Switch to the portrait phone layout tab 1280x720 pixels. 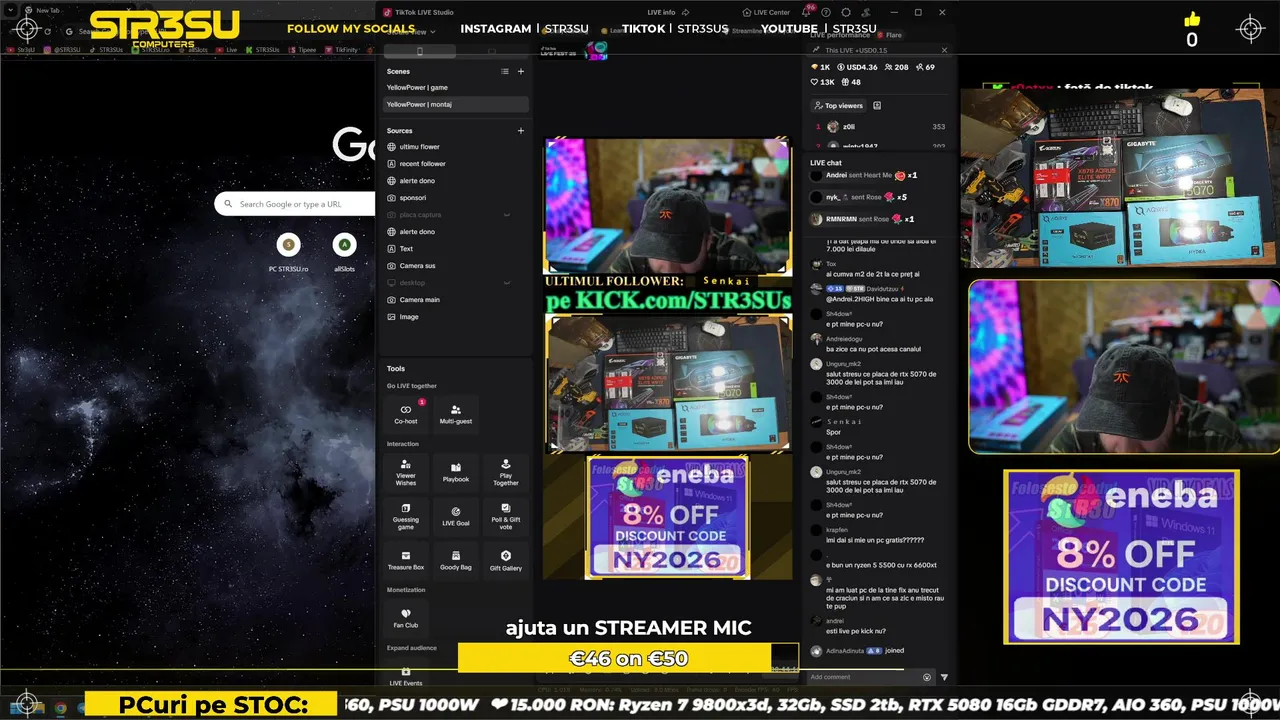tap(419, 51)
